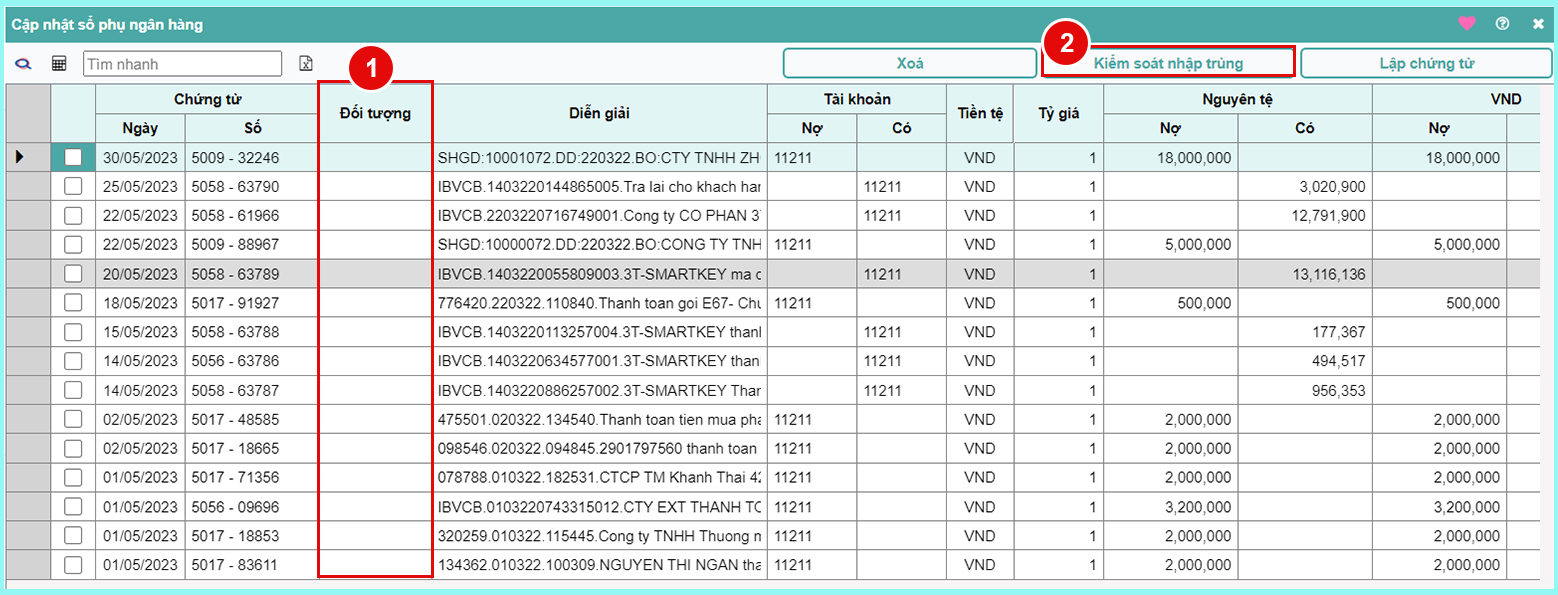The height and width of the screenshot is (595, 1558).
Task: Toggle checkbox for voucher 5056 - 09696
Action: [x=73, y=507]
